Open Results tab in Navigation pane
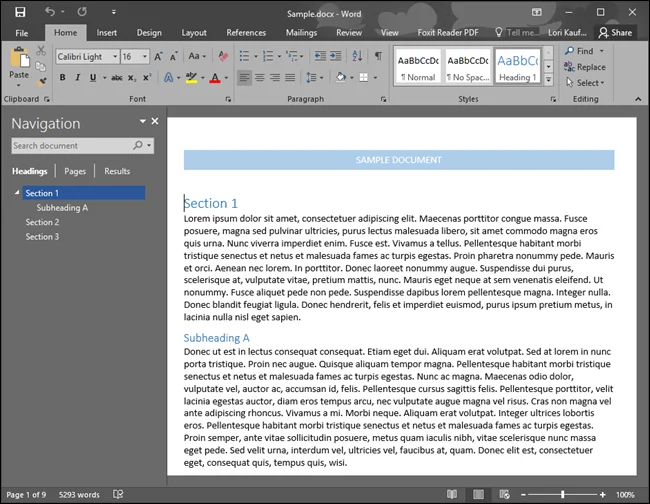 point(117,171)
